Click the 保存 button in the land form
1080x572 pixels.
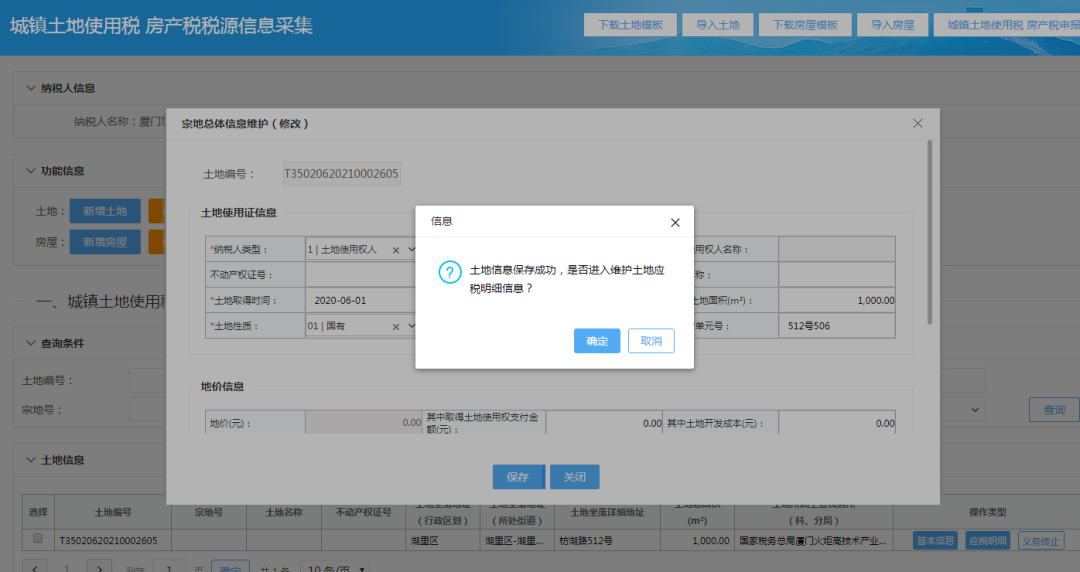518,477
